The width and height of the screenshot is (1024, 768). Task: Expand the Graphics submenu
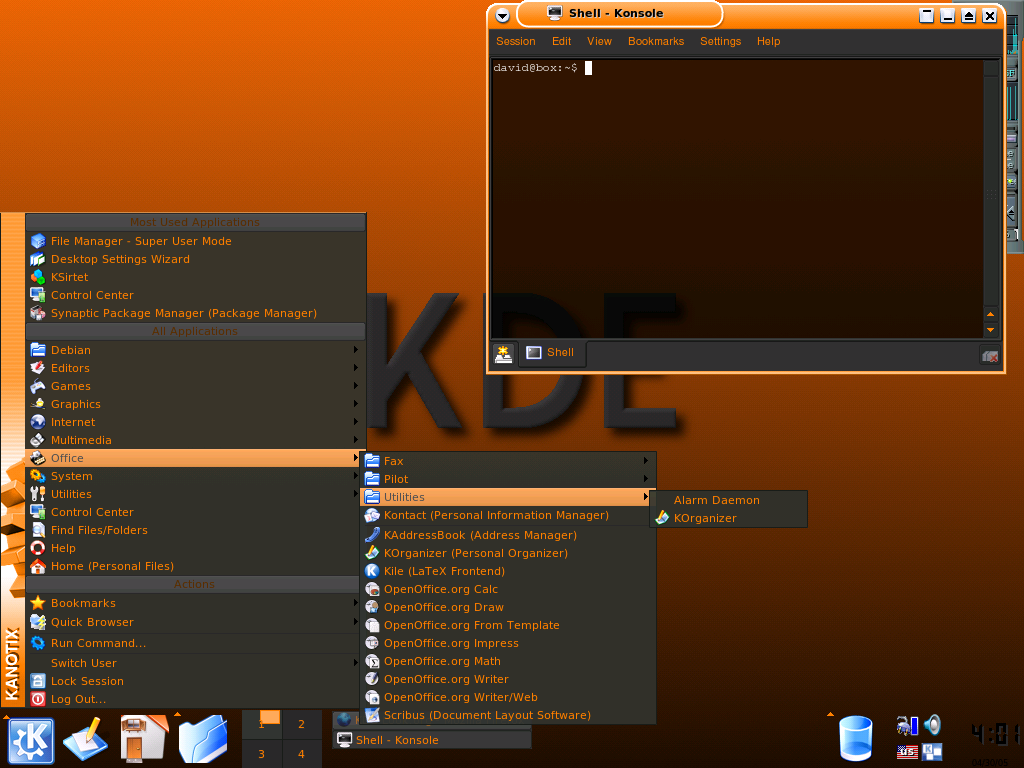click(195, 404)
